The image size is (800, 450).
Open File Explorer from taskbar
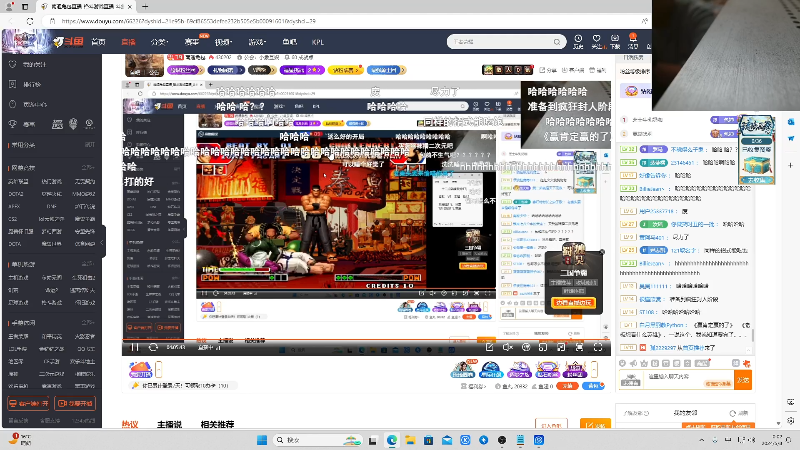[x=410, y=440]
